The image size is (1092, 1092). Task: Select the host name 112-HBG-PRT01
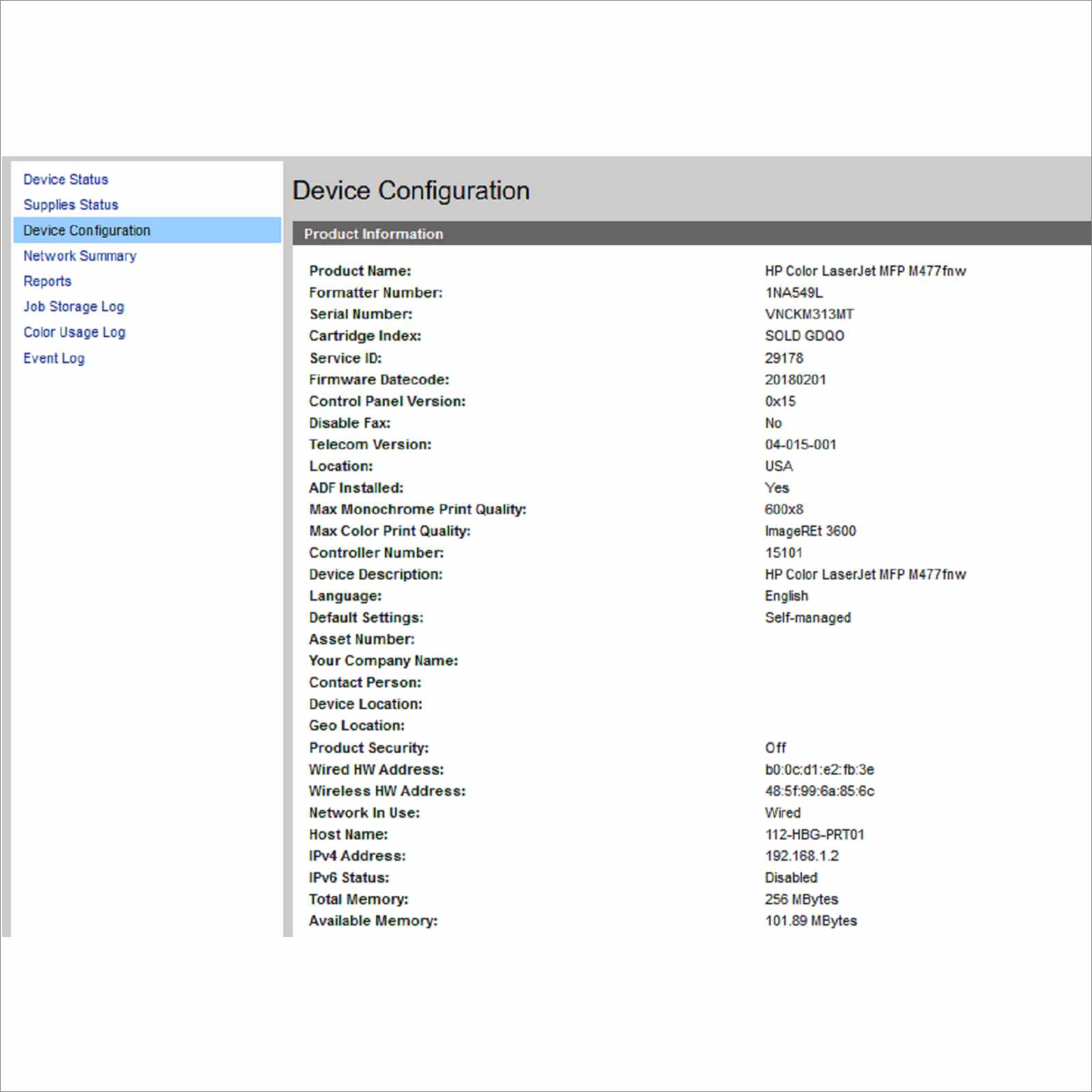click(x=815, y=835)
